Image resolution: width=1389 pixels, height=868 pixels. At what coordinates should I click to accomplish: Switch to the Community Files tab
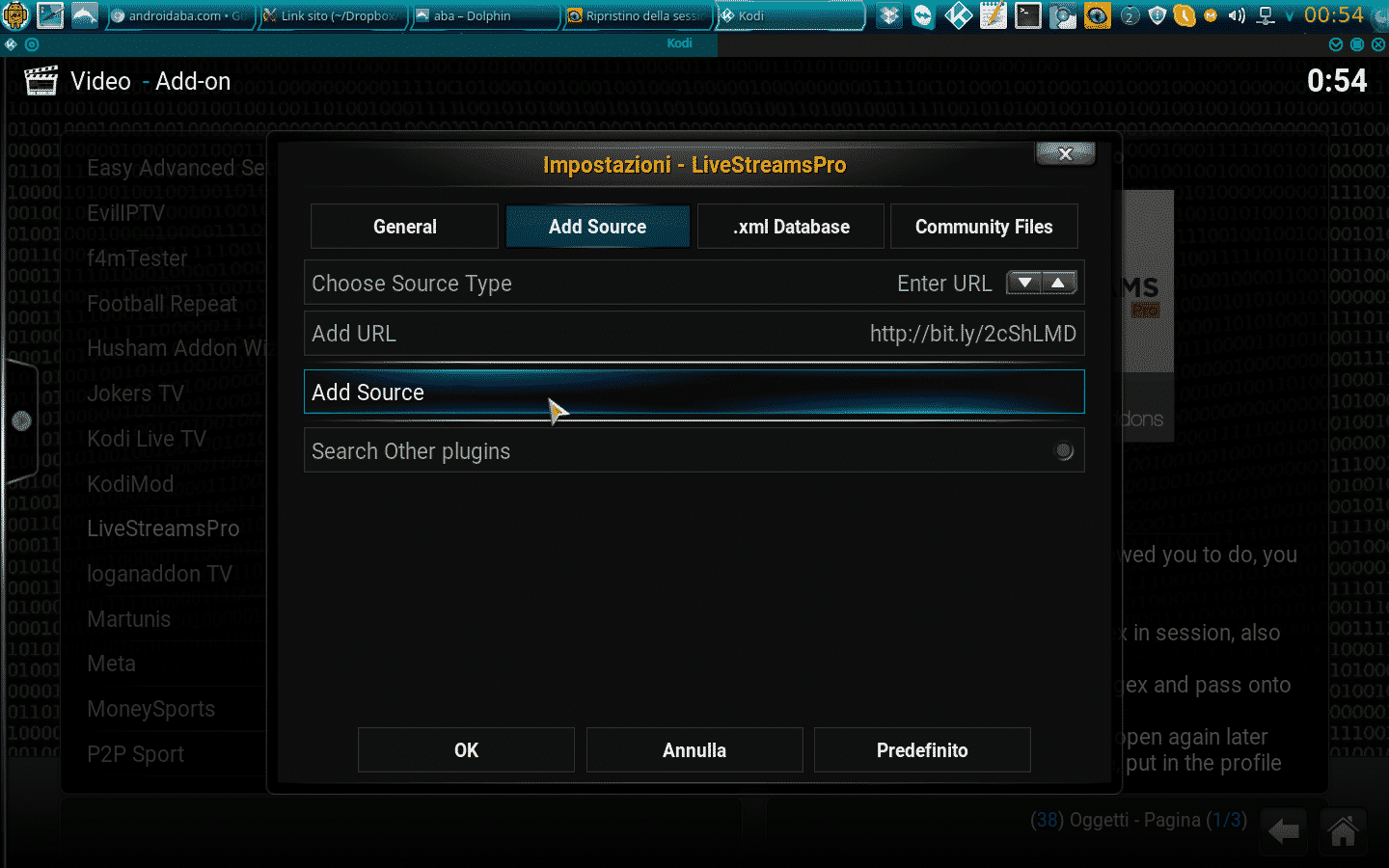click(983, 227)
